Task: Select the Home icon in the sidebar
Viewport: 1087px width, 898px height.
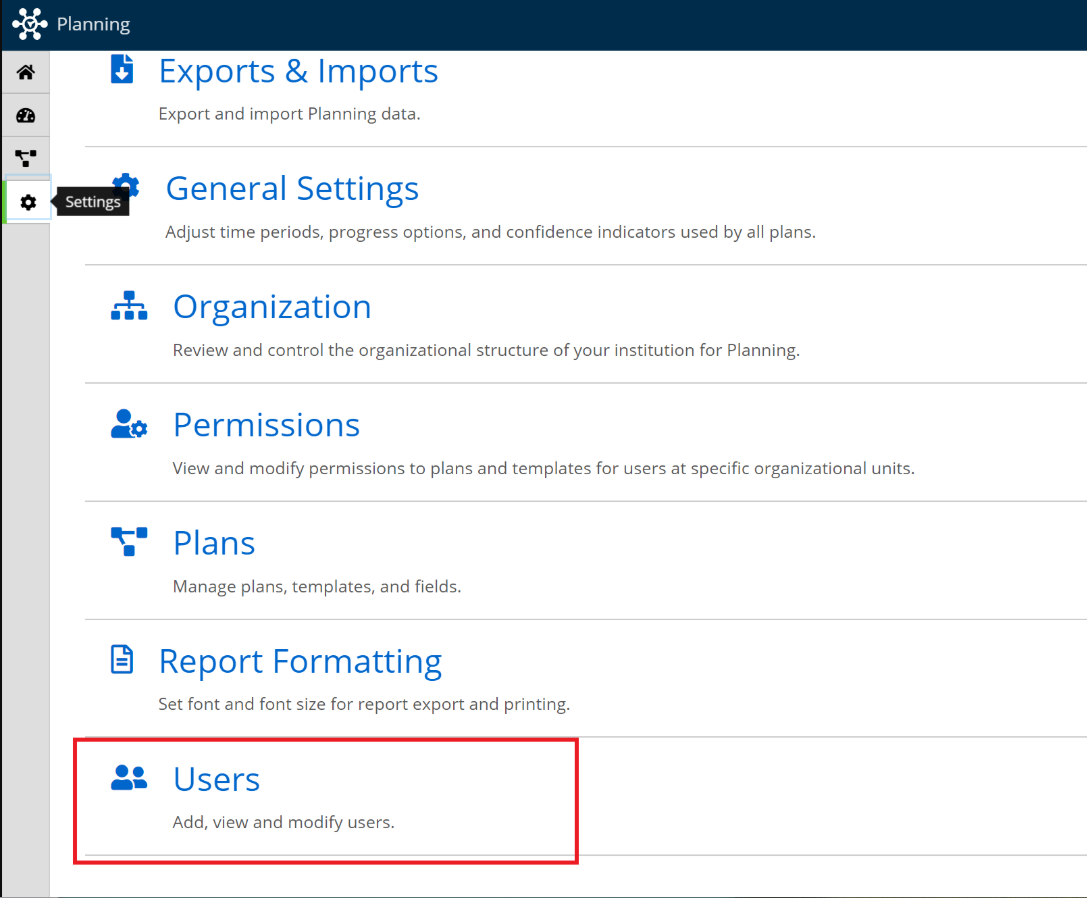Action: click(25, 71)
